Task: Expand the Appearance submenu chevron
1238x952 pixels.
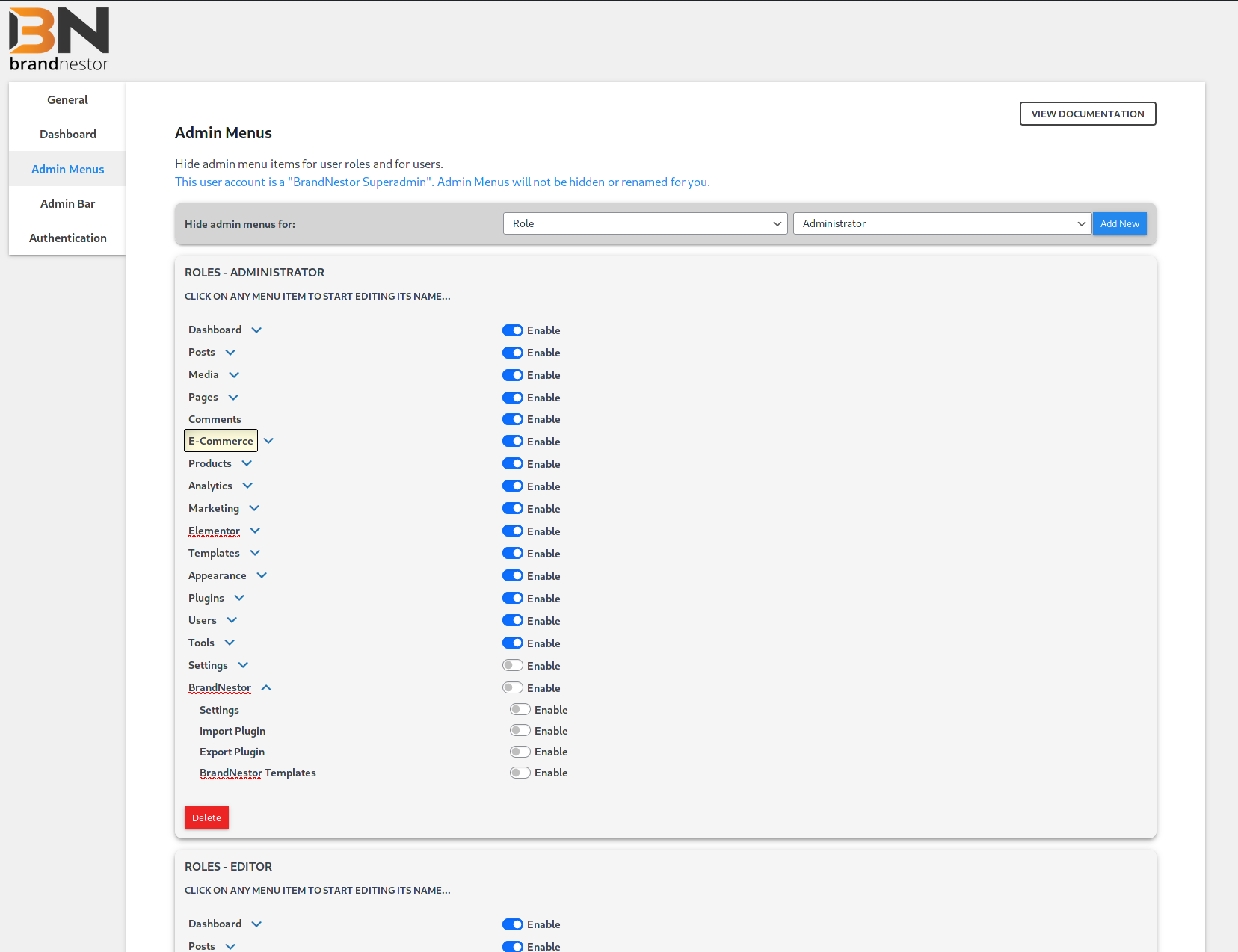Action: [x=262, y=575]
